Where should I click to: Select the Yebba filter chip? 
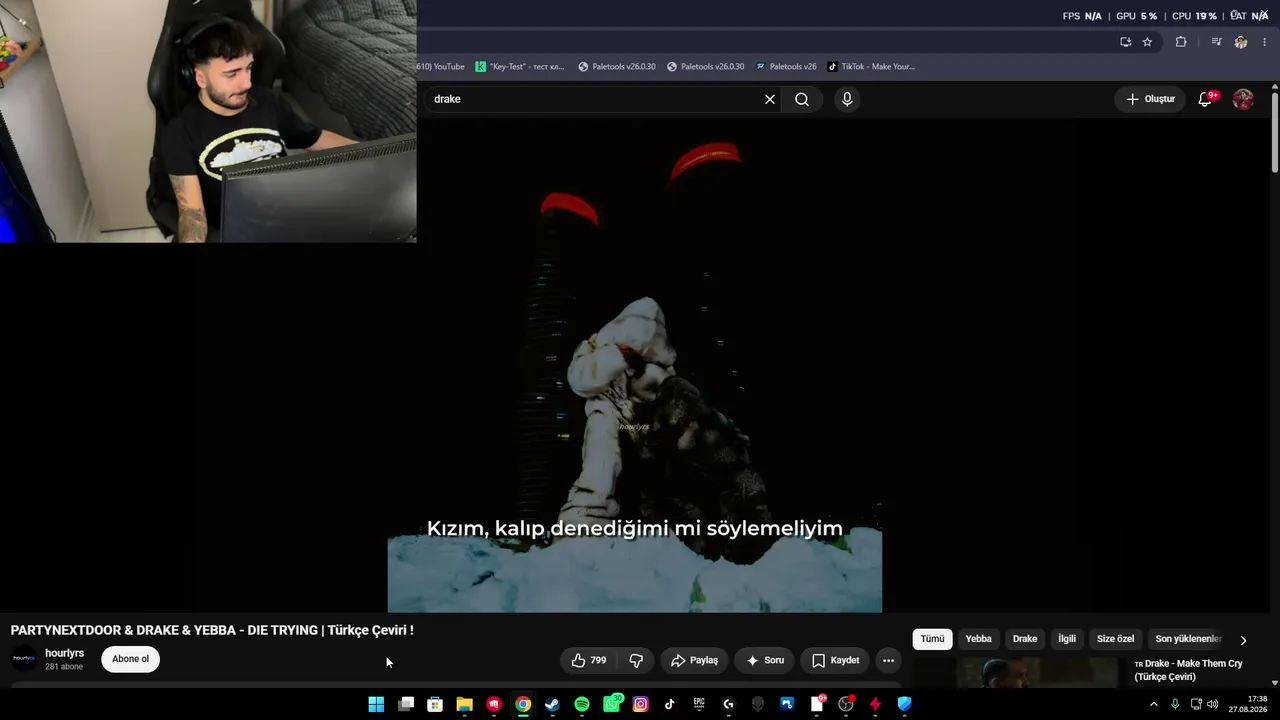click(978, 639)
